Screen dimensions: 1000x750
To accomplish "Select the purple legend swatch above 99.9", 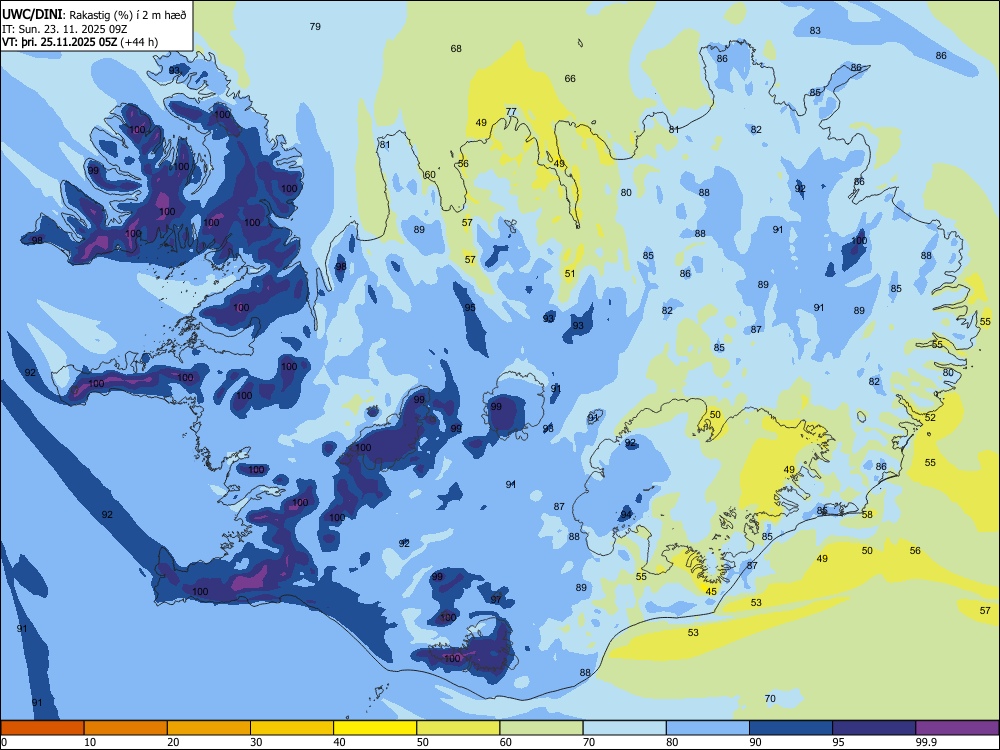I will pos(957,728).
